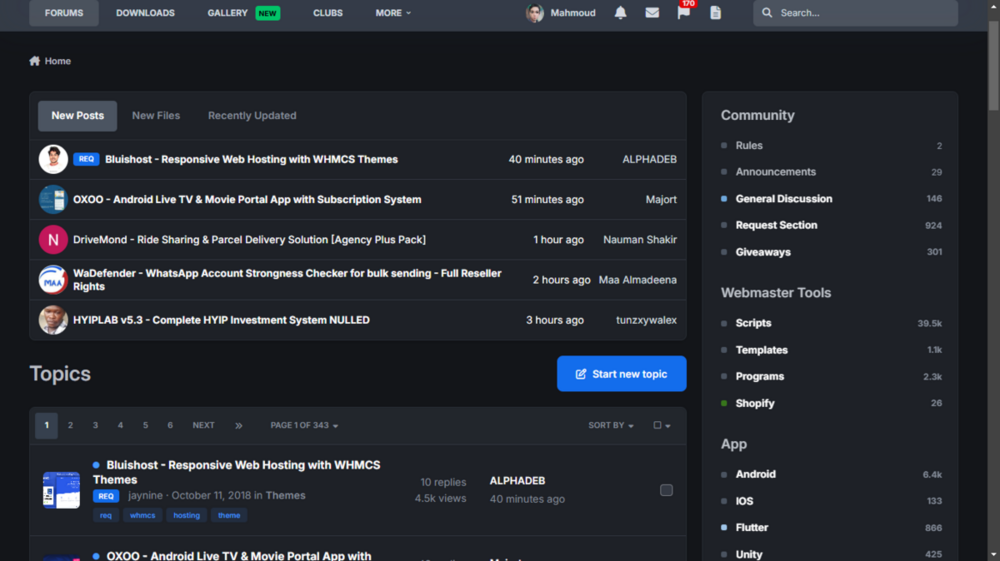The width and height of the screenshot is (1000, 561).
Task: Open the GALLERY nav item
Action: point(228,13)
